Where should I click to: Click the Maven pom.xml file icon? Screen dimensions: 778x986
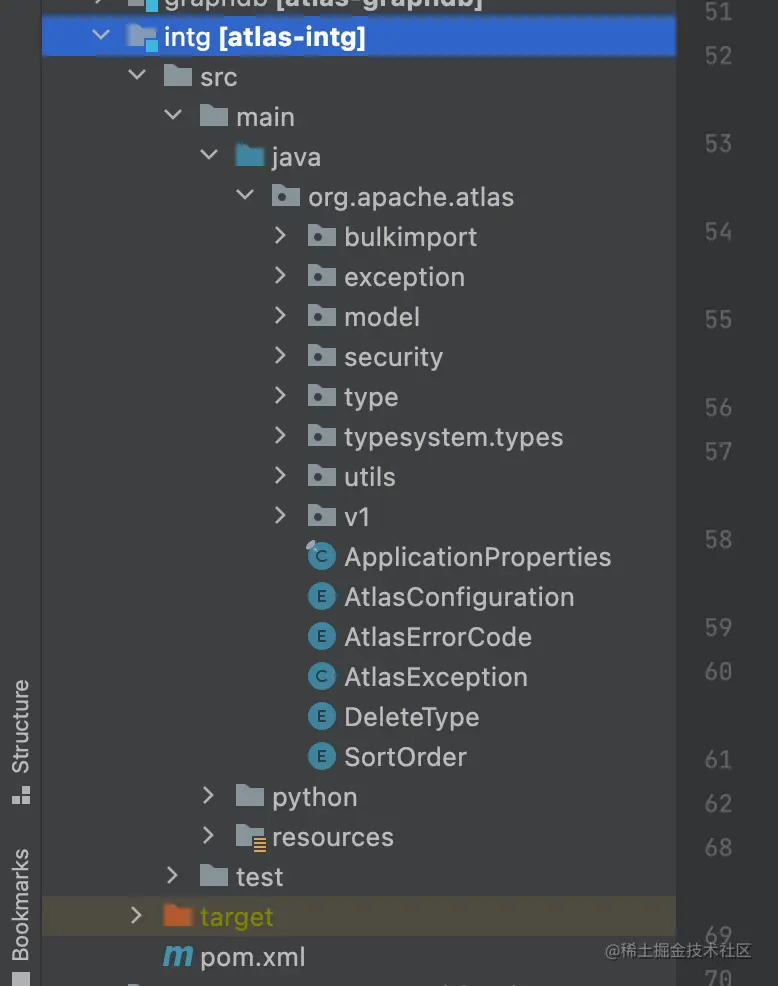tap(177, 956)
